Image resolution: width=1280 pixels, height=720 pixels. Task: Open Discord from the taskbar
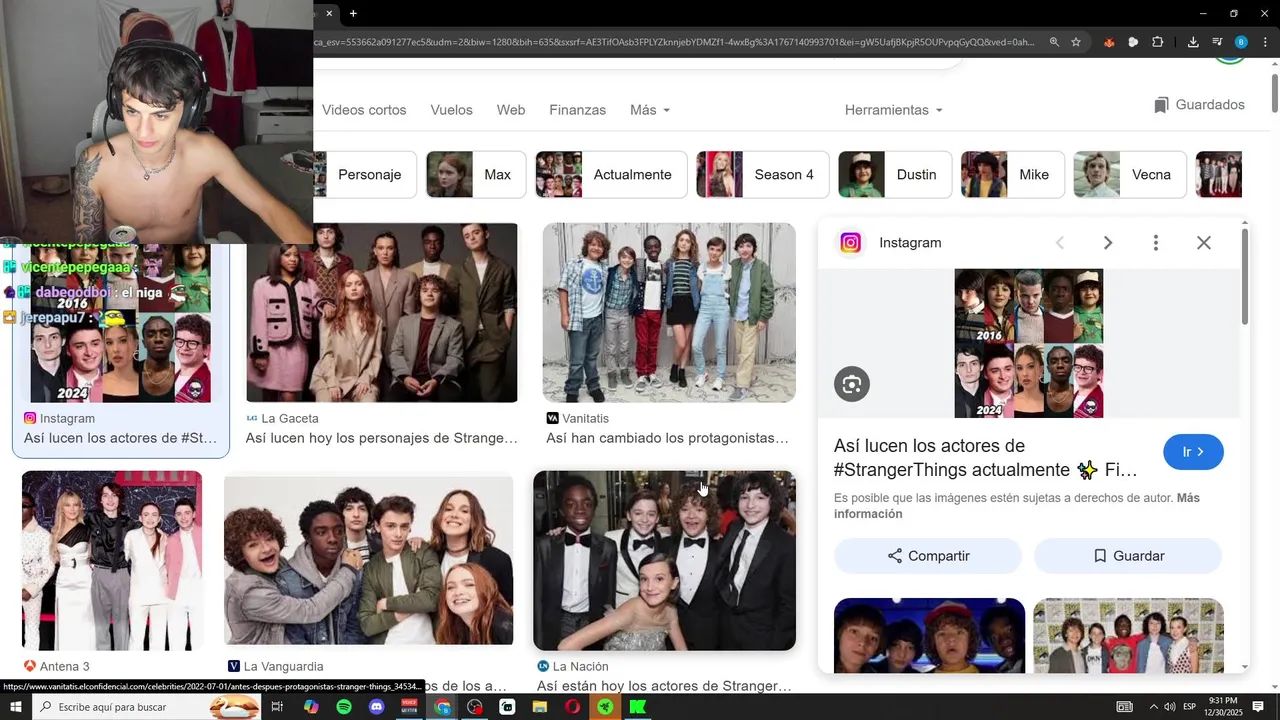coord(376,707)
